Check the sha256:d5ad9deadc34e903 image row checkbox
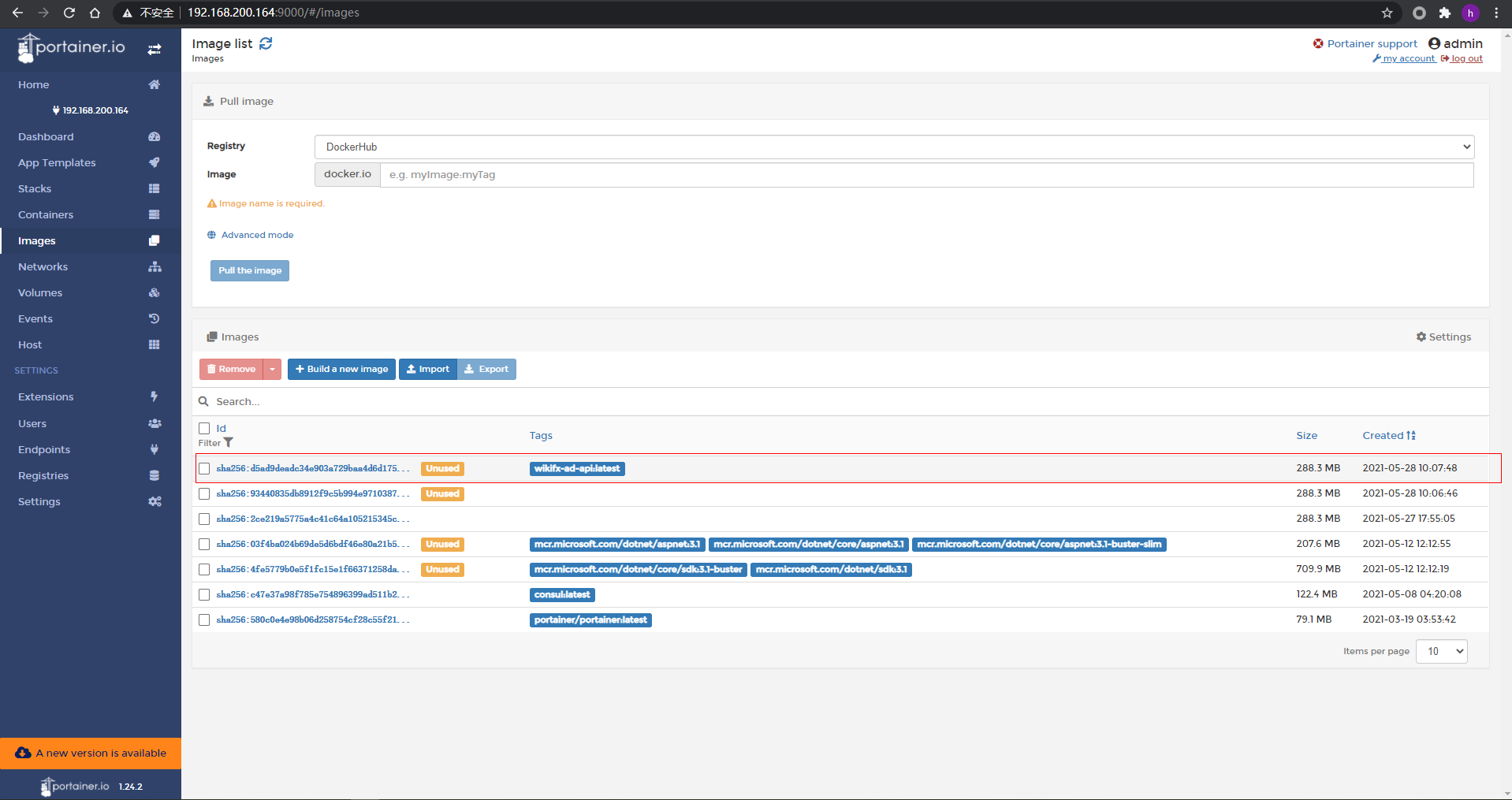This screenshot has height=800, width=1512. [204, 468]
